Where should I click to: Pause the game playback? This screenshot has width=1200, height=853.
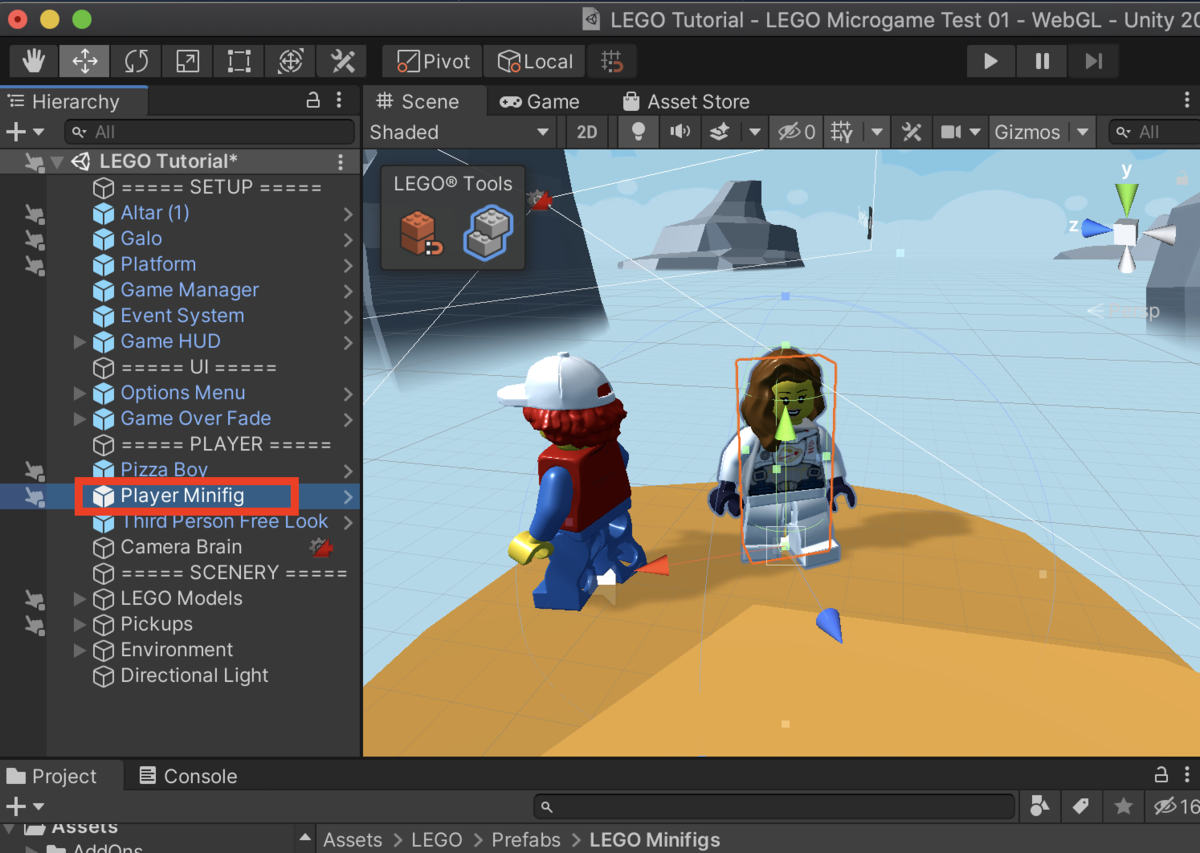pyautogui.click(x=1042, y=61)
